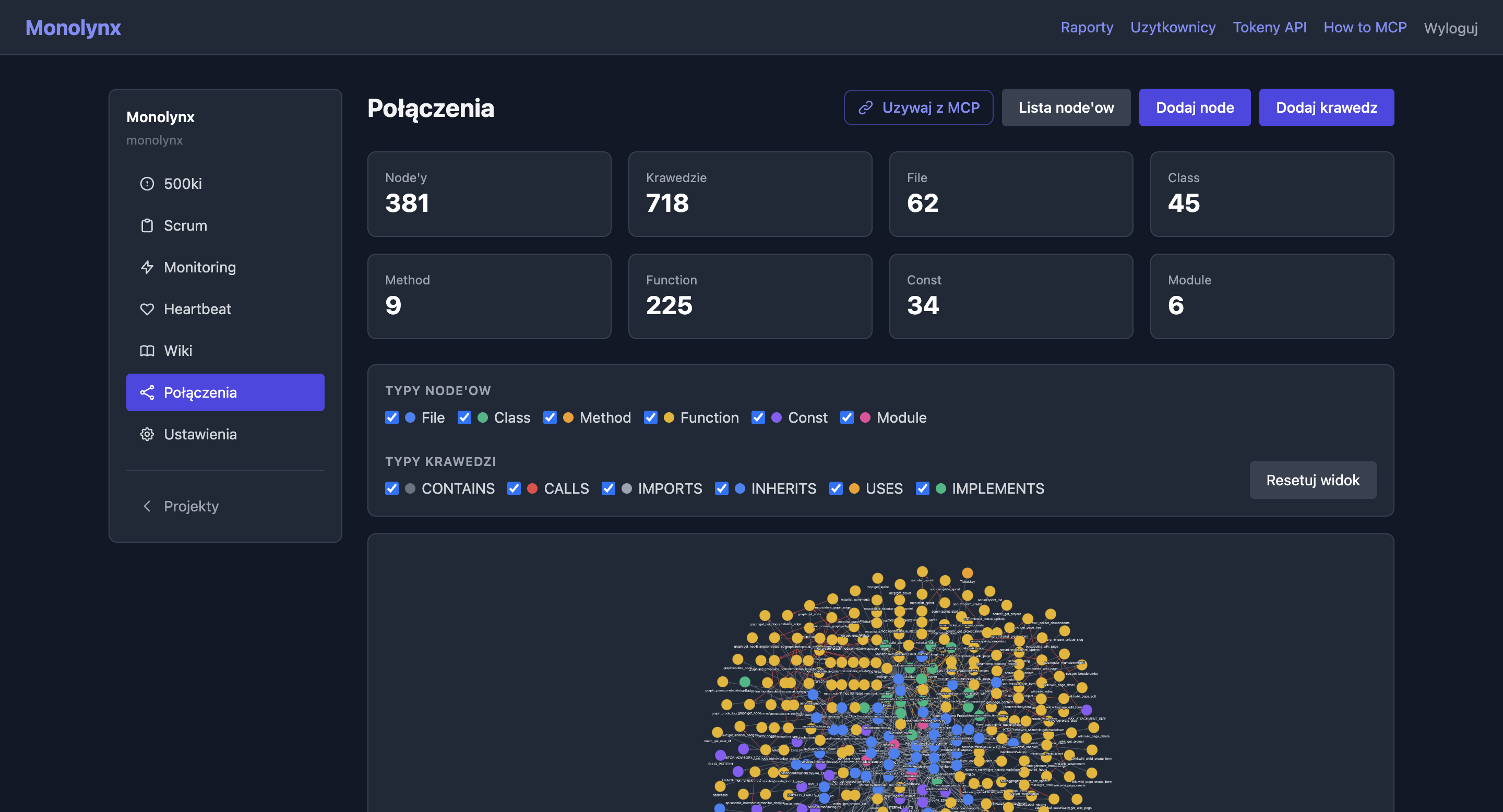Screen dimensions: 1503x812
Task: Collapse the sidebar with Projekty chevron
Action: (147, 506)
